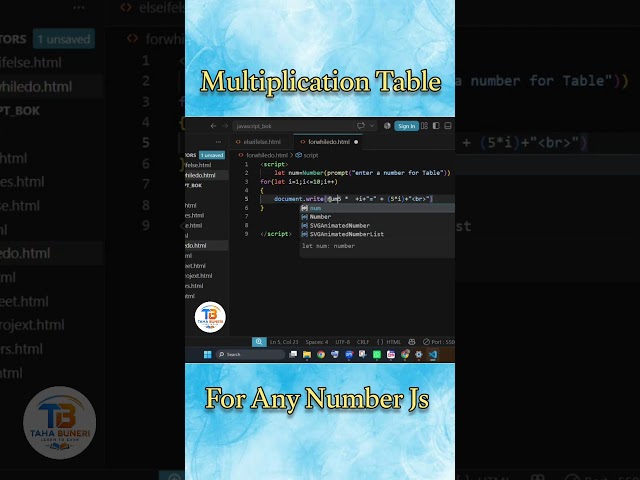This screenshot has width=640, height=480.
Task: Select the SVGAnimatedNumberList suggestion
Action: [x=378, y=234]
